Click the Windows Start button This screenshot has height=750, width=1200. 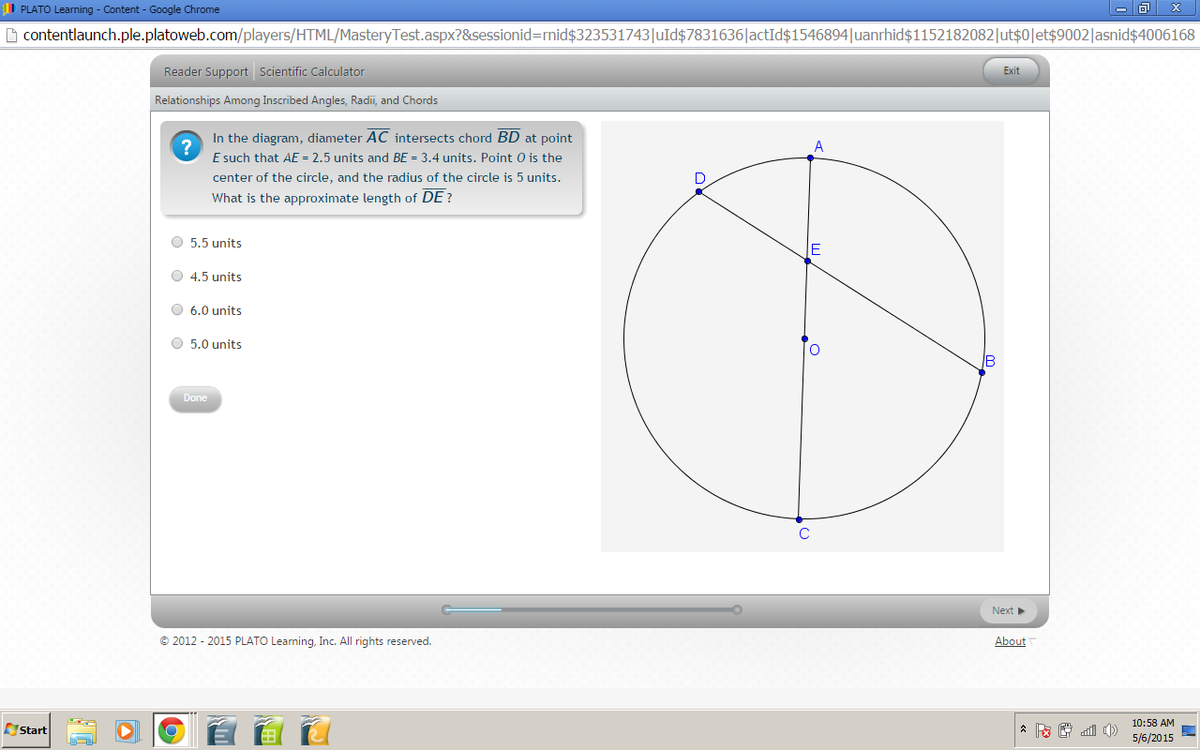coord(26,731)
